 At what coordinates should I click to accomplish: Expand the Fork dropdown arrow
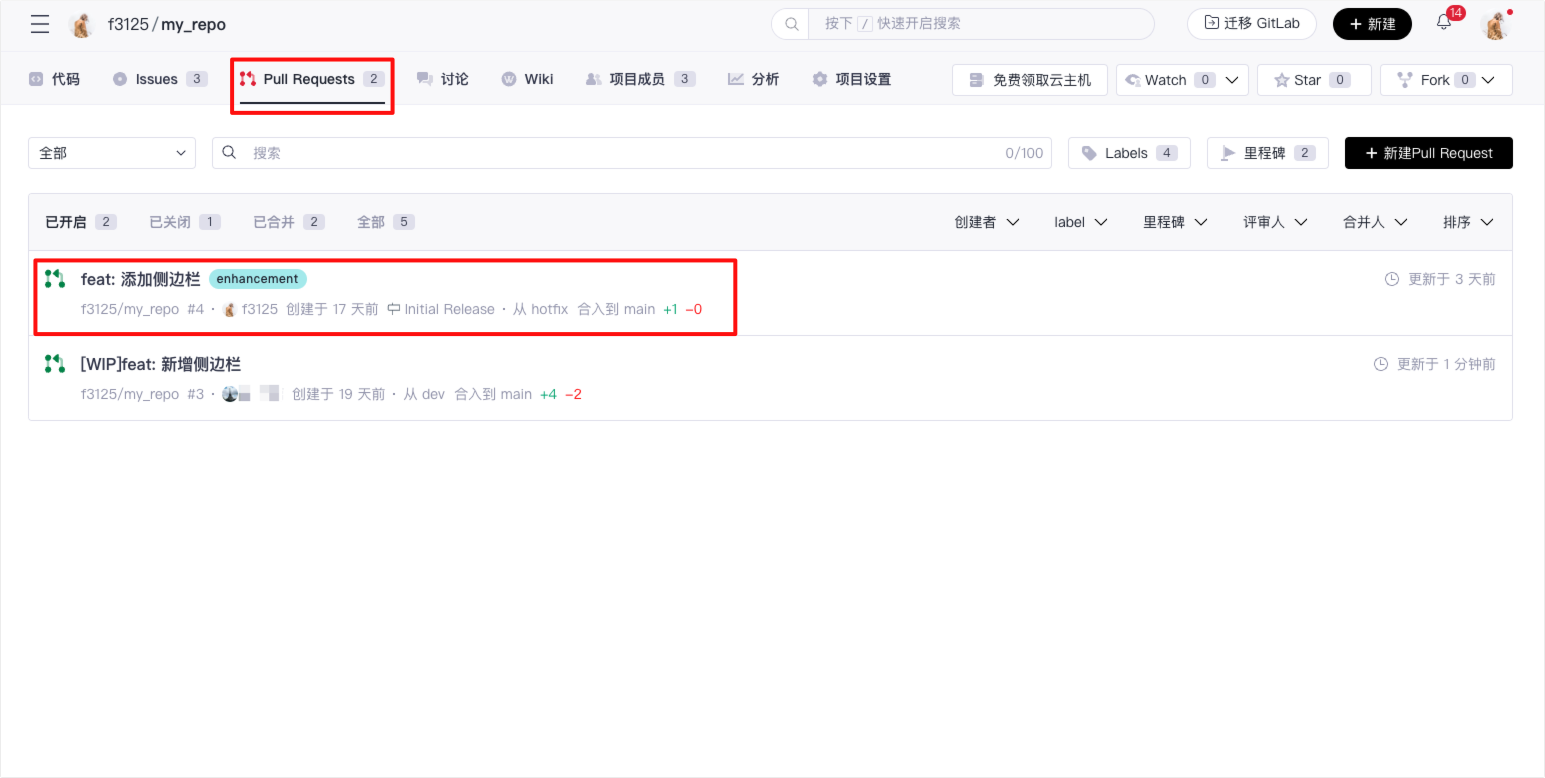tap(1489, 80)
